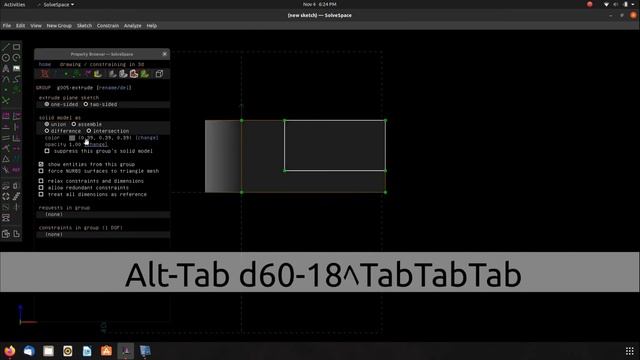
Task: Click the Activities button
Action: tap(15, 4)
